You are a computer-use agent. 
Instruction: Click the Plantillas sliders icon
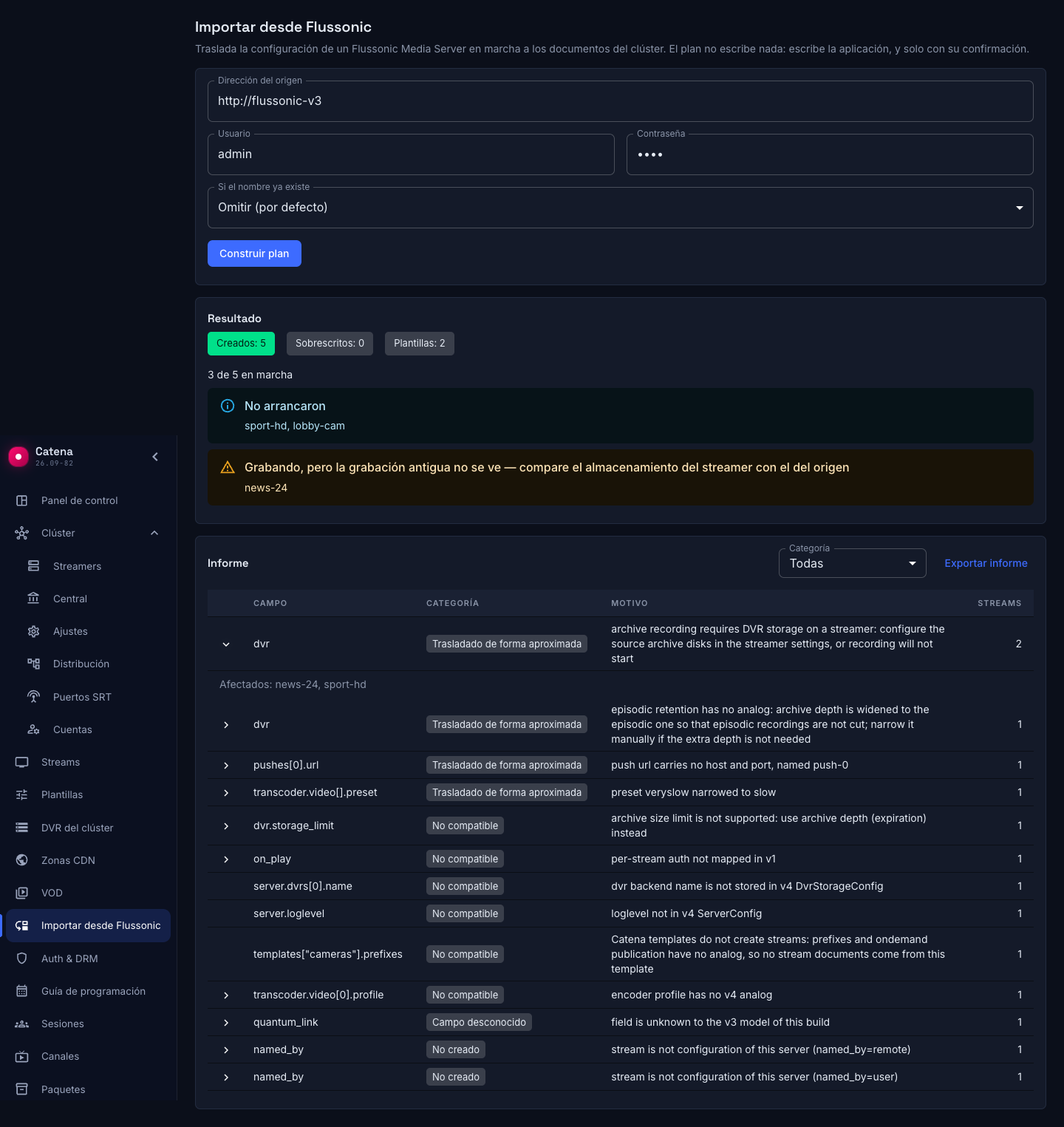point(22,794)
